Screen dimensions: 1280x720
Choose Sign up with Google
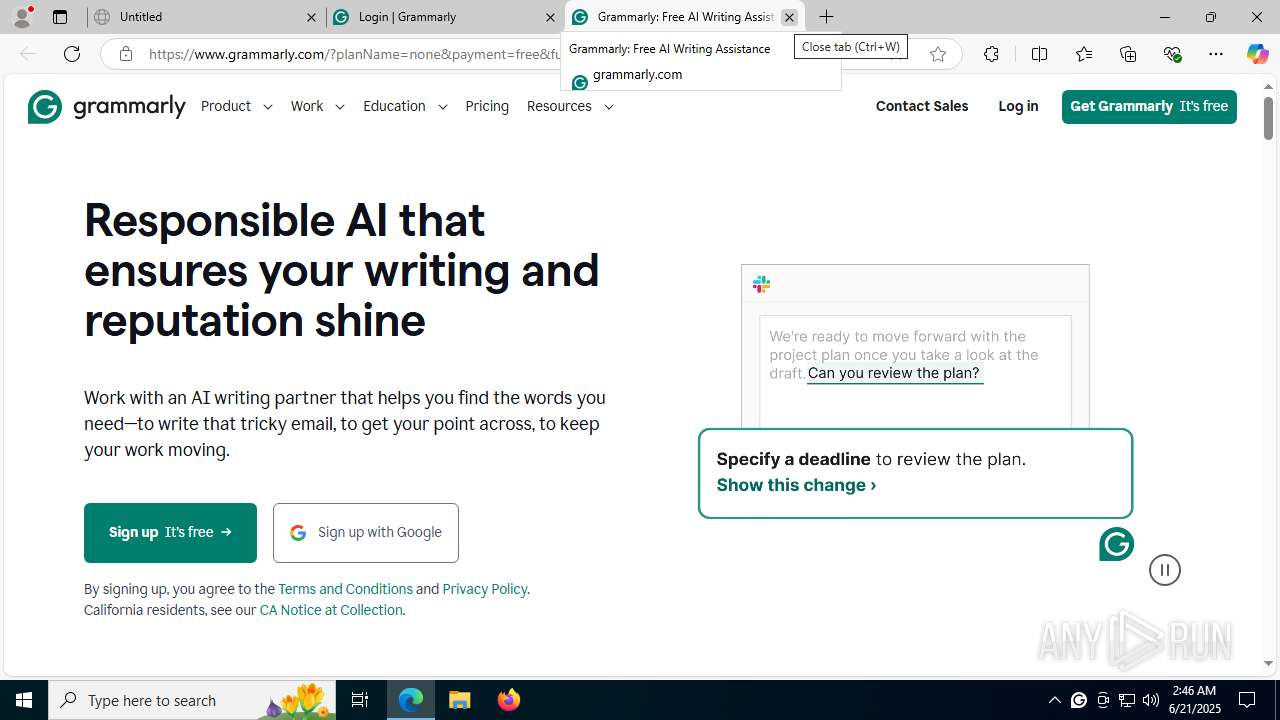coord(366,532)
